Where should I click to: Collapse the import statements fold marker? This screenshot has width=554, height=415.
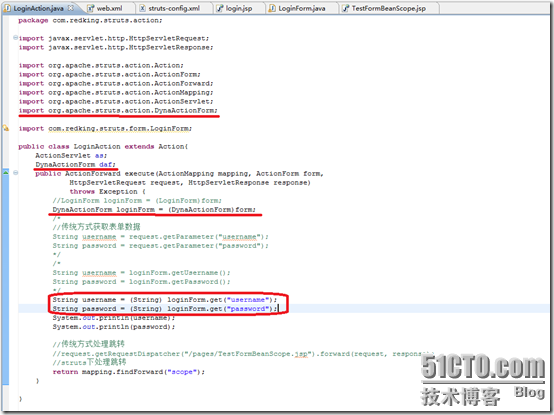15,37
